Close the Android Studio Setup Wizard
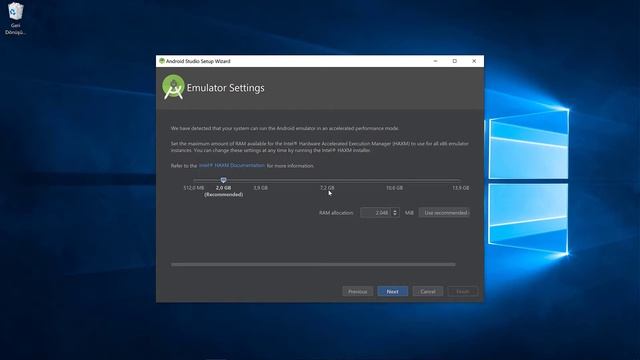This screenshot has height=360, width=640. 474,61
